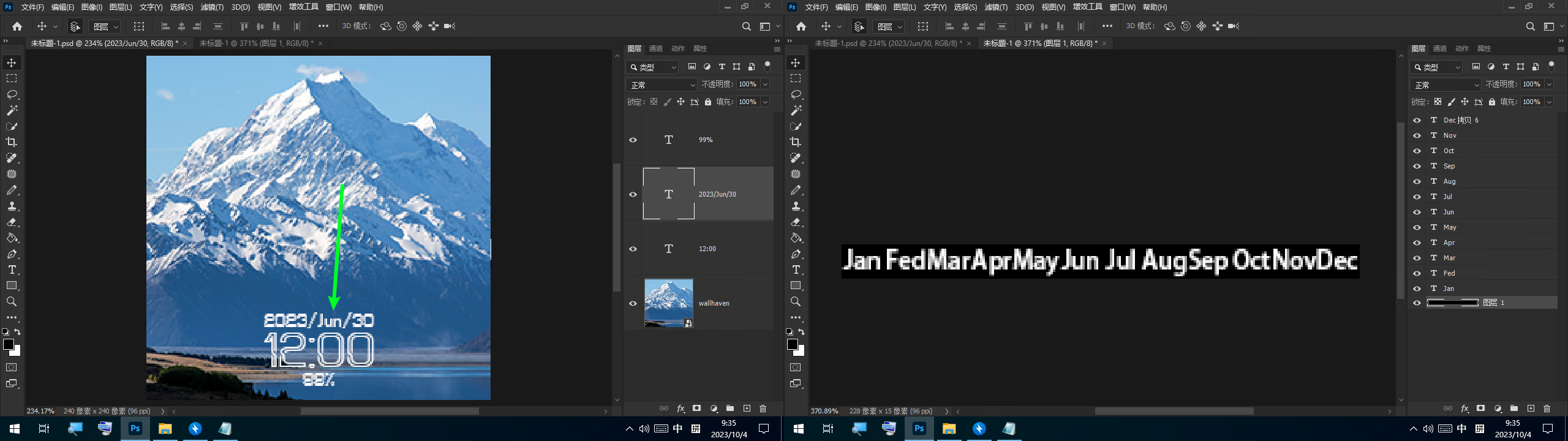This screenshot has width=1568, height=441.
Task: Open the 不透明度 dropdown arrow above the 99% layer
Action: [765, 85]
